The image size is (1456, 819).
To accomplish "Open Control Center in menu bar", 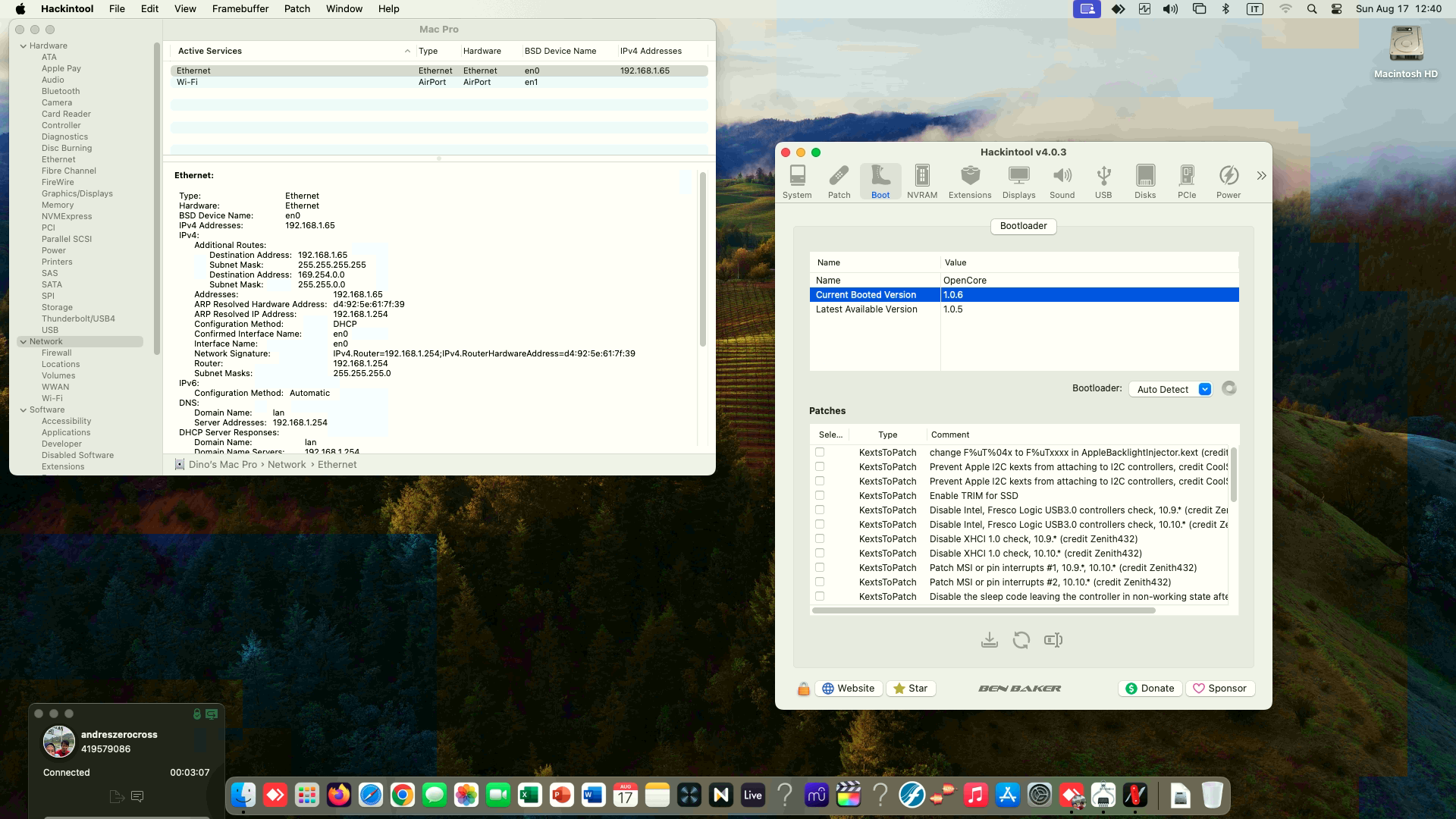I will pyautogui.click(x=1337, y=9).
